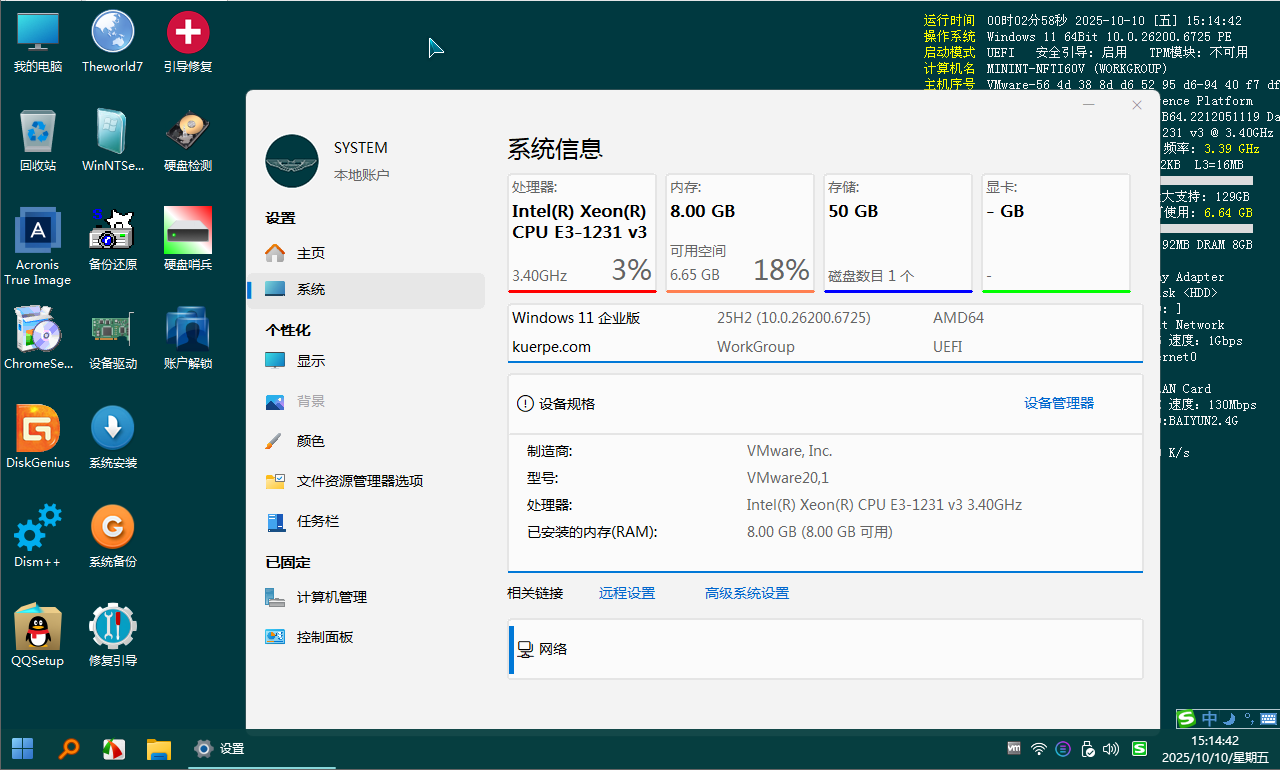This screenshot has width=1280, height=770.
Task: Open the 远程设置 link
Action: tap(627, 593)
